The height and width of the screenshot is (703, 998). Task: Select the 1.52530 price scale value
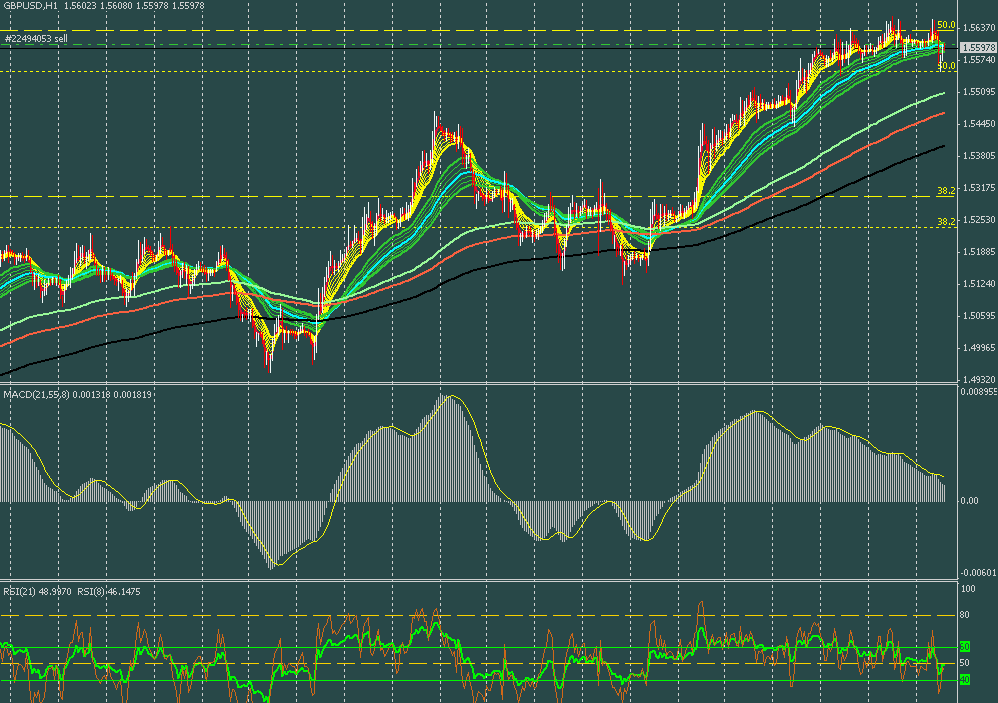tap(980, 219)
